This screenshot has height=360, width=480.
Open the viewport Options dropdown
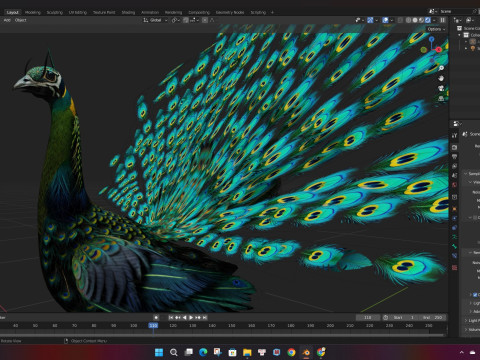[436, 29]
